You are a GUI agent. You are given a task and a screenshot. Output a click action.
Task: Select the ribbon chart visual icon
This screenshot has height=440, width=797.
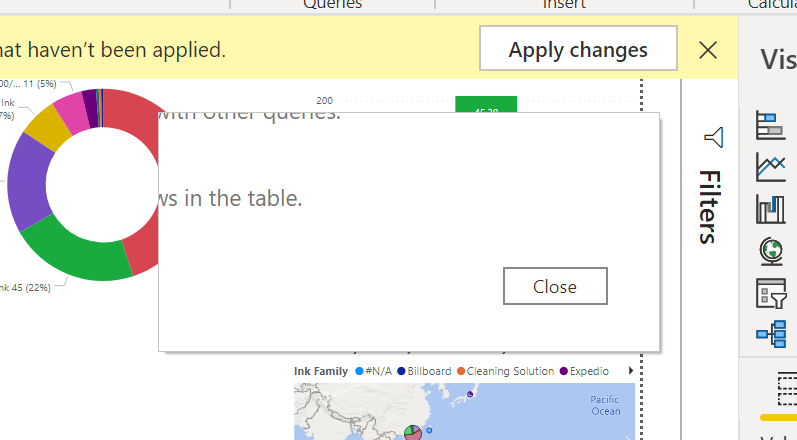771,209
